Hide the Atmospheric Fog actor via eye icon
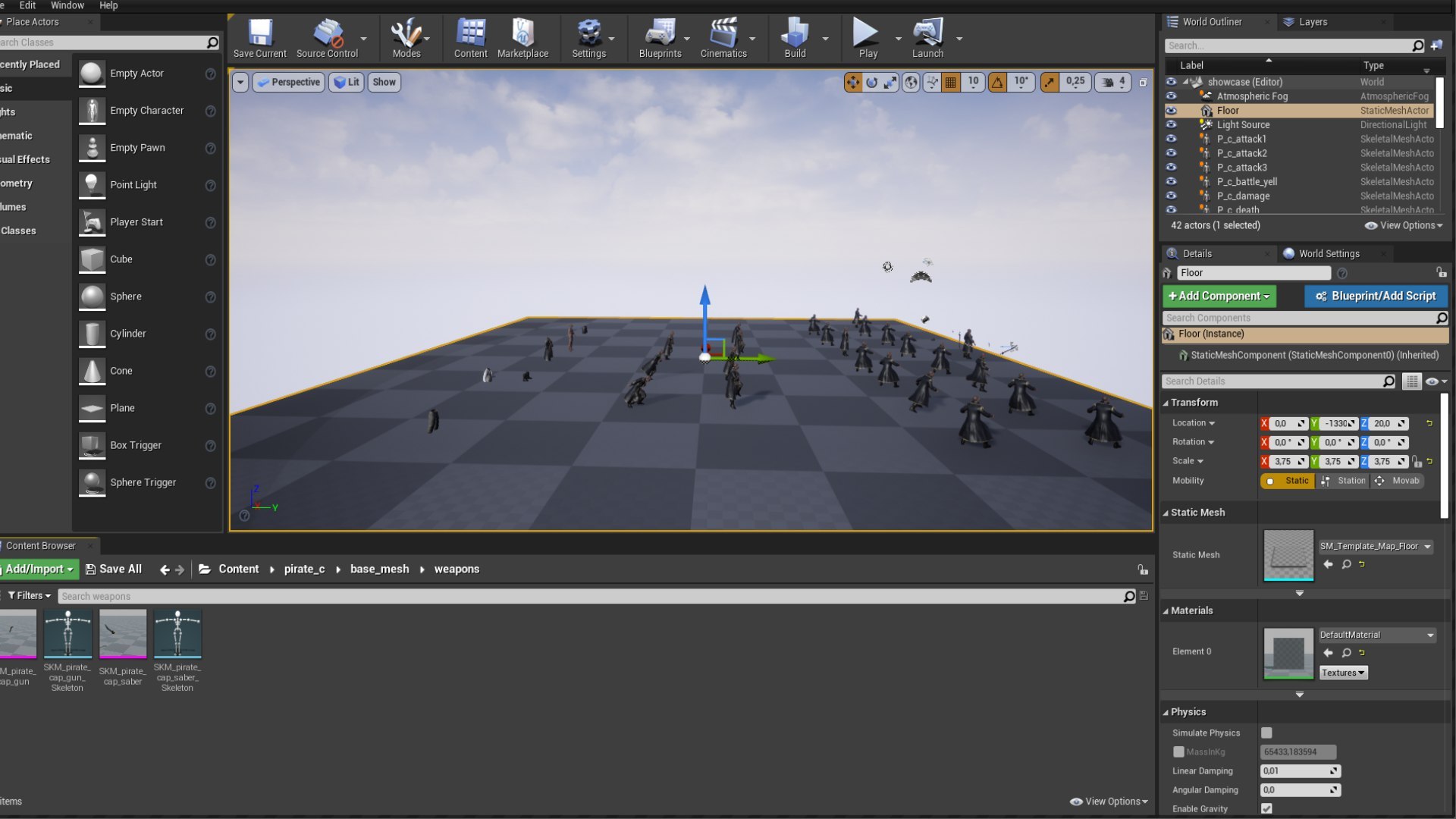Image resolution: width=1456 pixels, height=819 pixels. (1171, 96)
